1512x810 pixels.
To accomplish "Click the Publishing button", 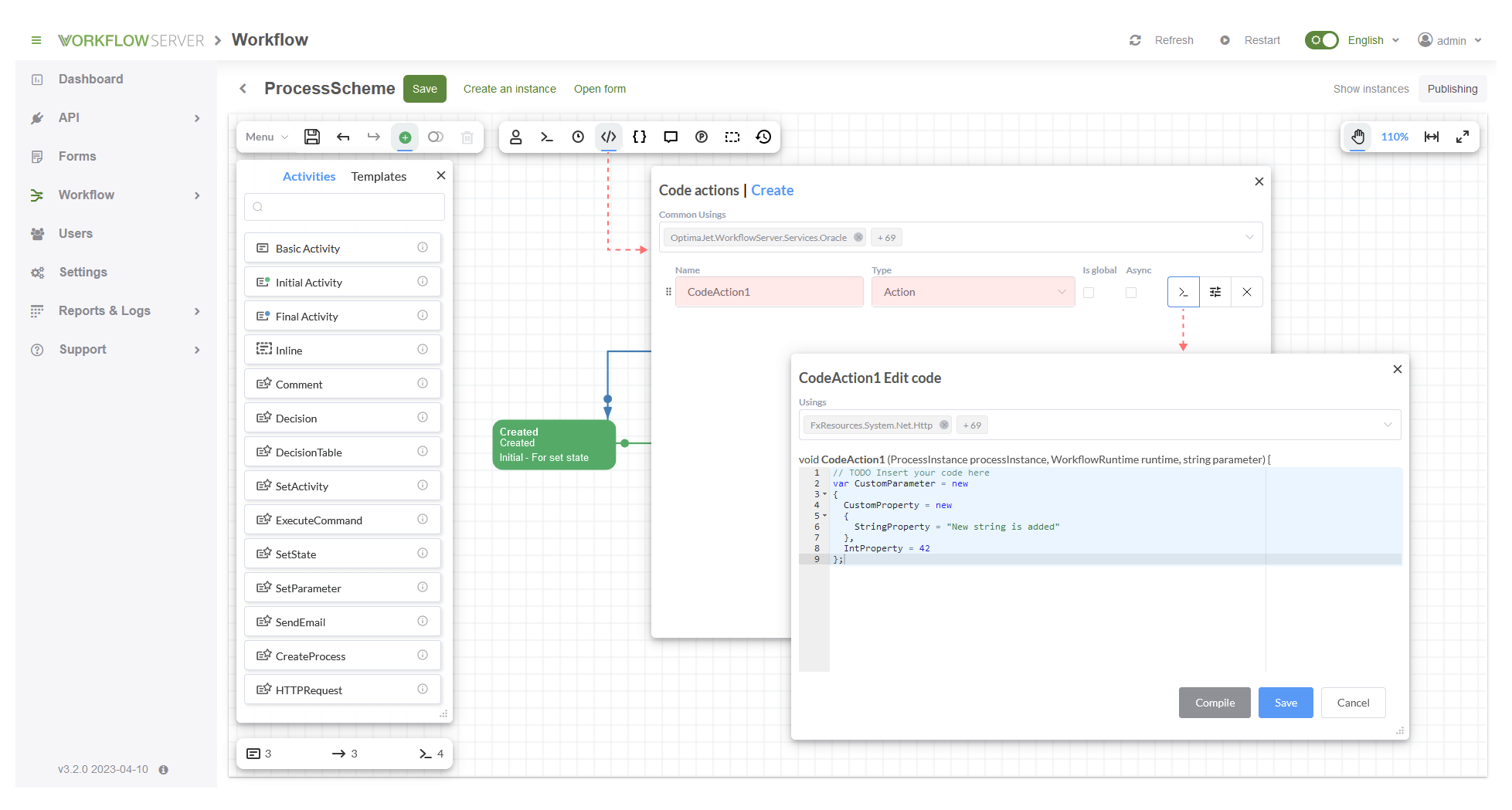I will 1453,89.
